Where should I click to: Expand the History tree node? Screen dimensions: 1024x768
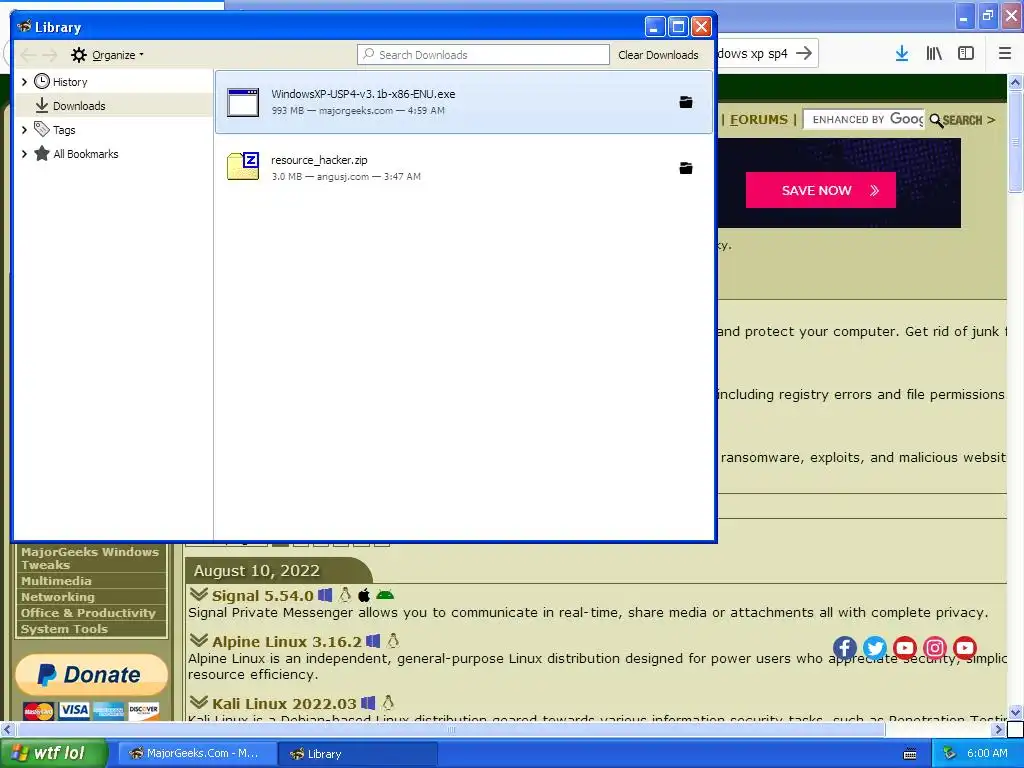[24, 82]
